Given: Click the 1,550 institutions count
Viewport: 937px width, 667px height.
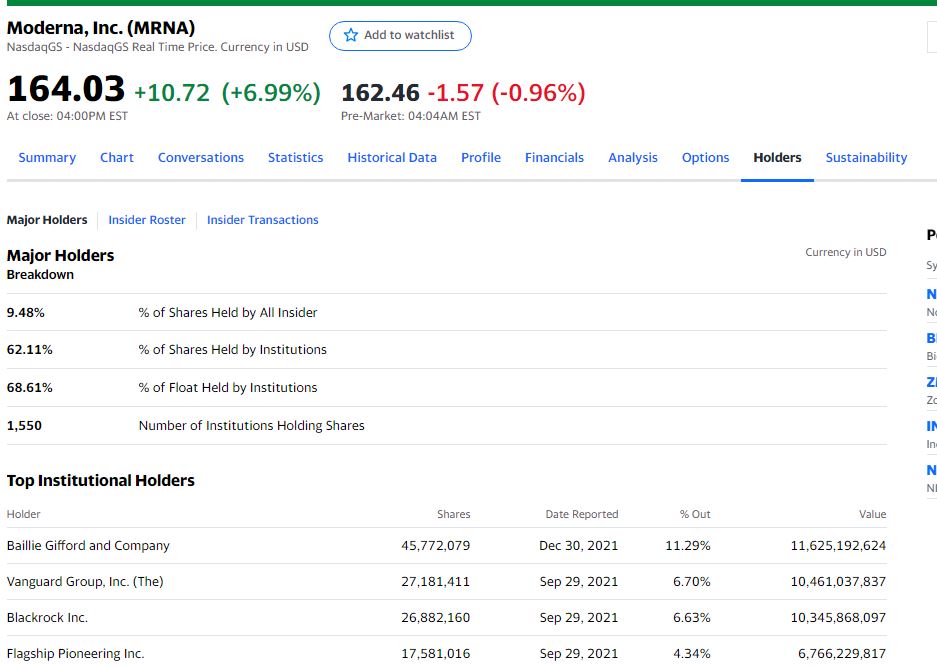Looking at the screenshot, I should pyautogui.click(x=25, y=426).
